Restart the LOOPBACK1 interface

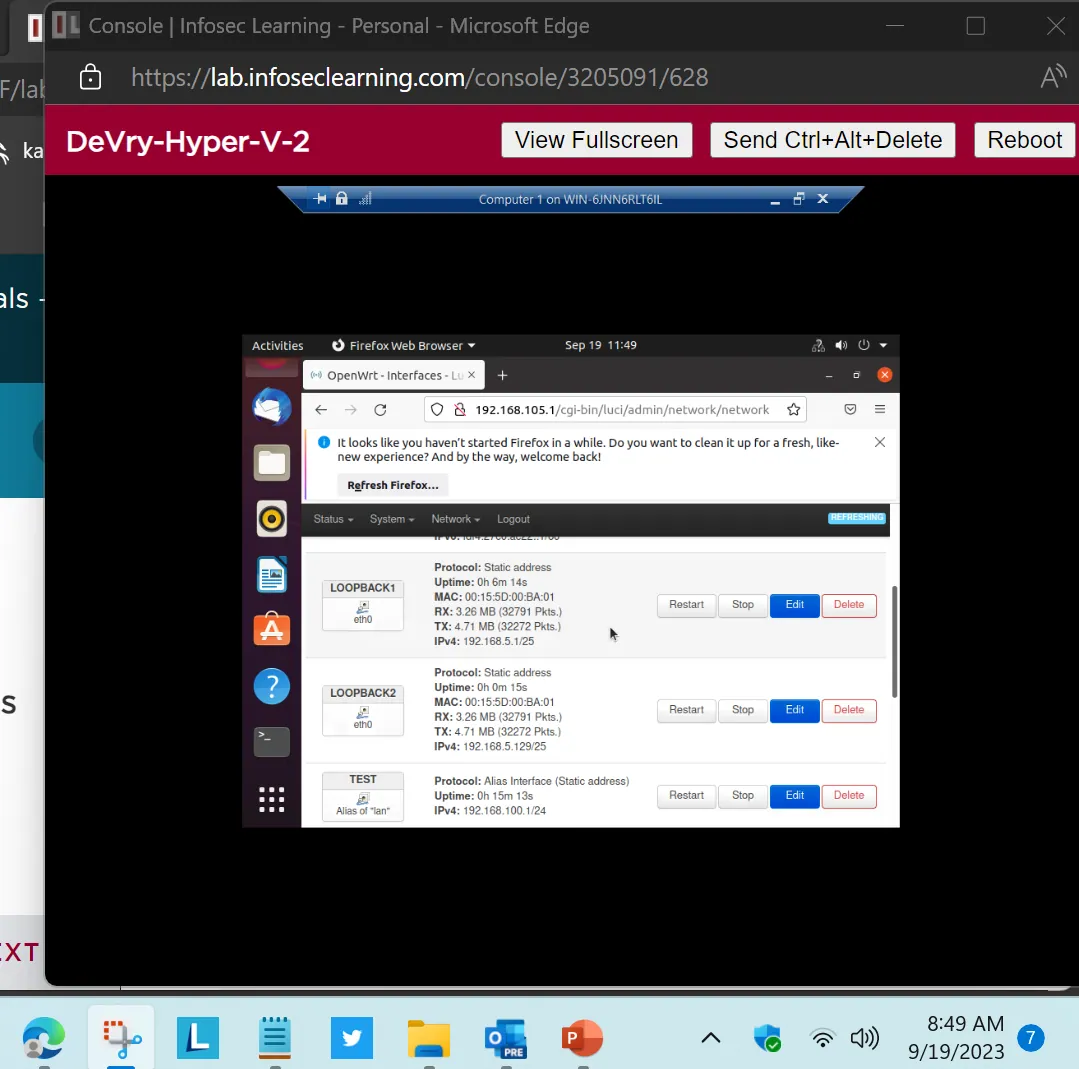[686, 605]
